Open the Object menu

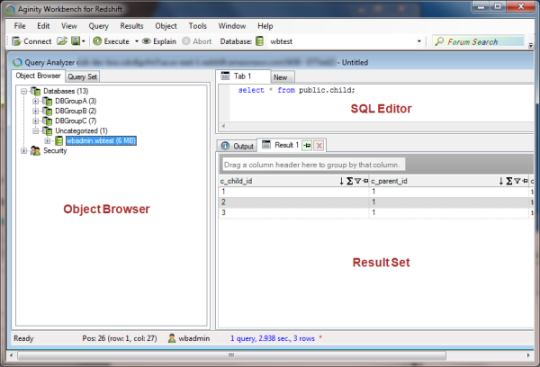[x=166, y=26]
